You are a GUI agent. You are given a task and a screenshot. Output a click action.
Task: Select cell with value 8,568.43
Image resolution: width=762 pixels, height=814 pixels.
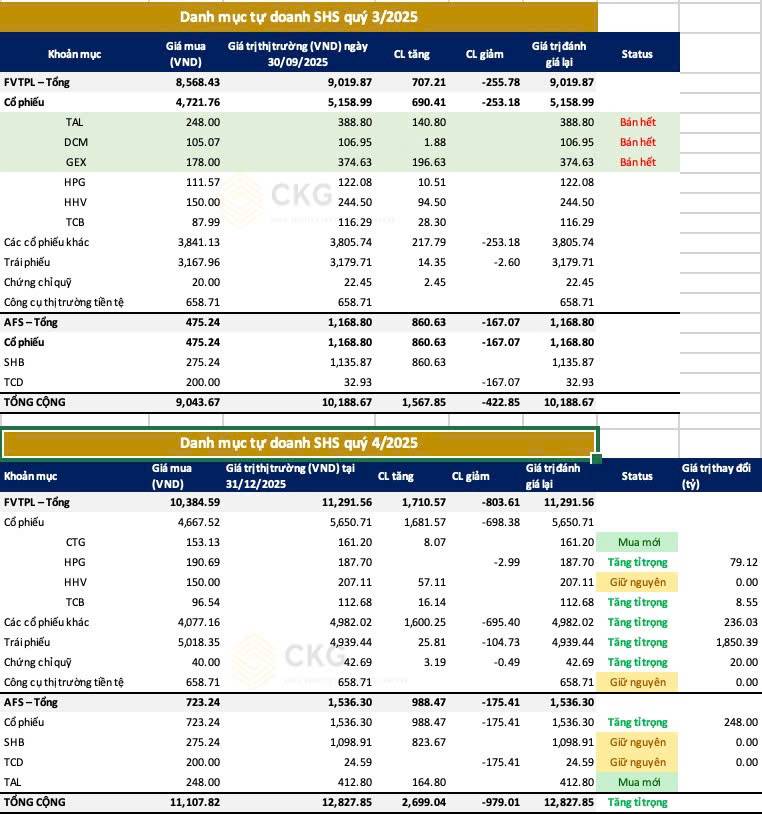click(x=198, y=83)
